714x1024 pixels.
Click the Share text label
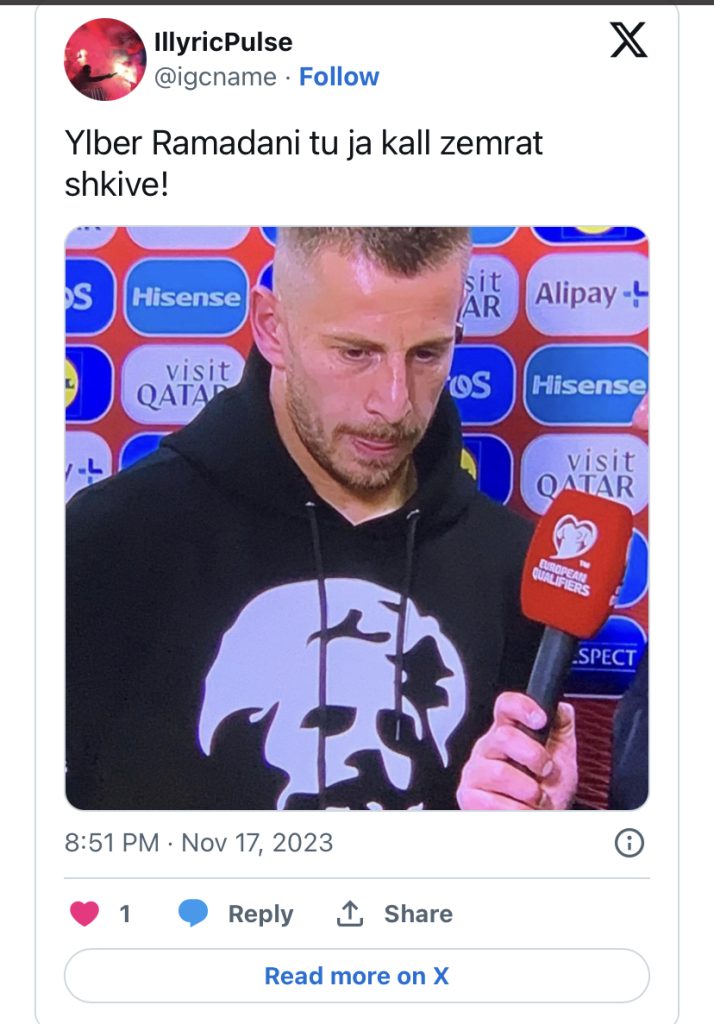(418, 914)
